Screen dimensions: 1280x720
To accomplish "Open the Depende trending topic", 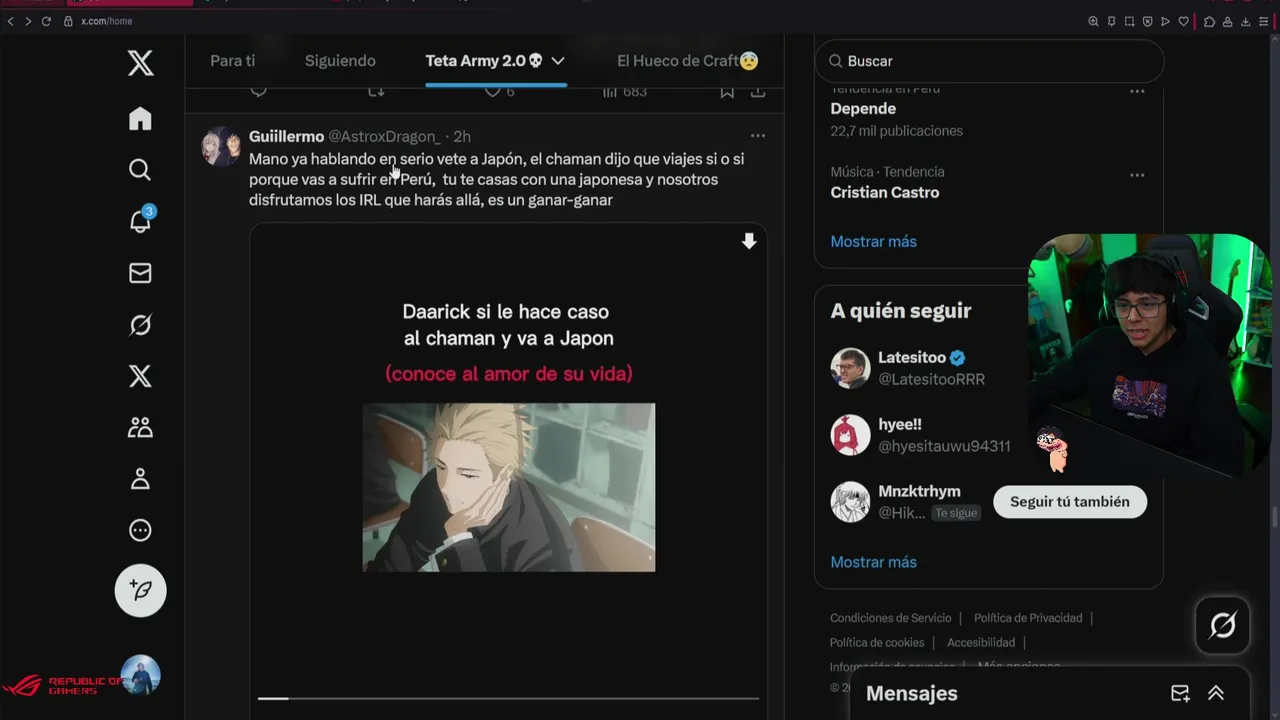I will pyautogui.click(x=863, y=108).
